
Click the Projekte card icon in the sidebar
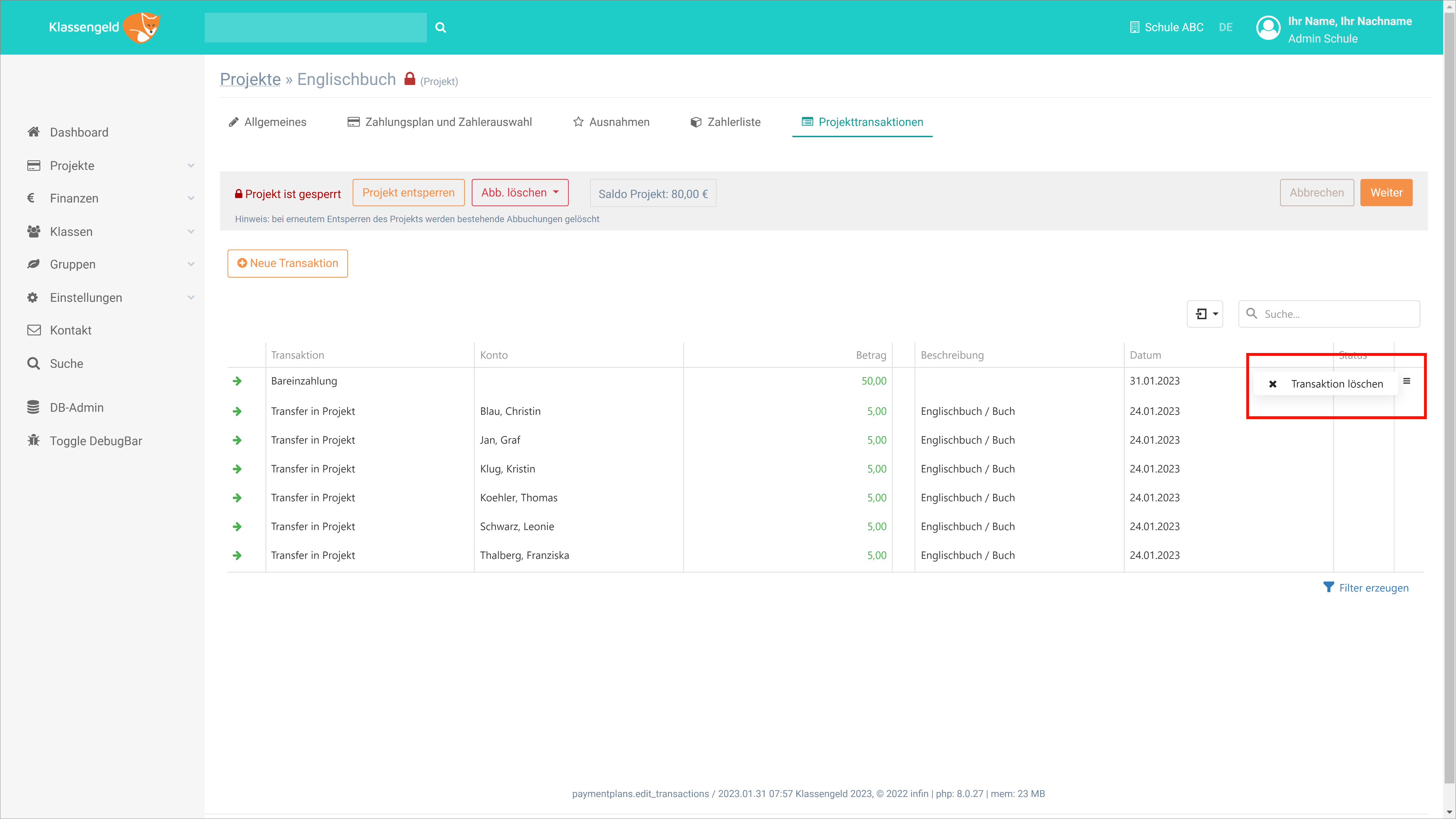pyautogui.click(x=33, y=165)
